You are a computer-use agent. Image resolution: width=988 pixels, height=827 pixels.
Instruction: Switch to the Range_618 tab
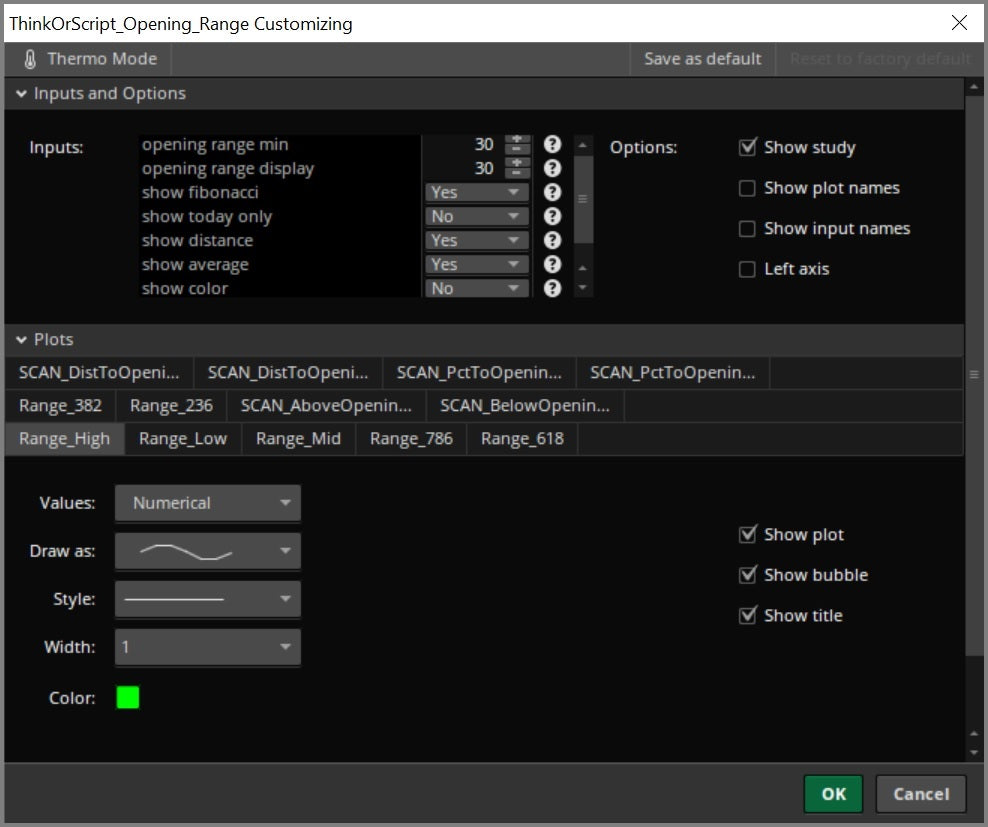[x=522, y=439]
